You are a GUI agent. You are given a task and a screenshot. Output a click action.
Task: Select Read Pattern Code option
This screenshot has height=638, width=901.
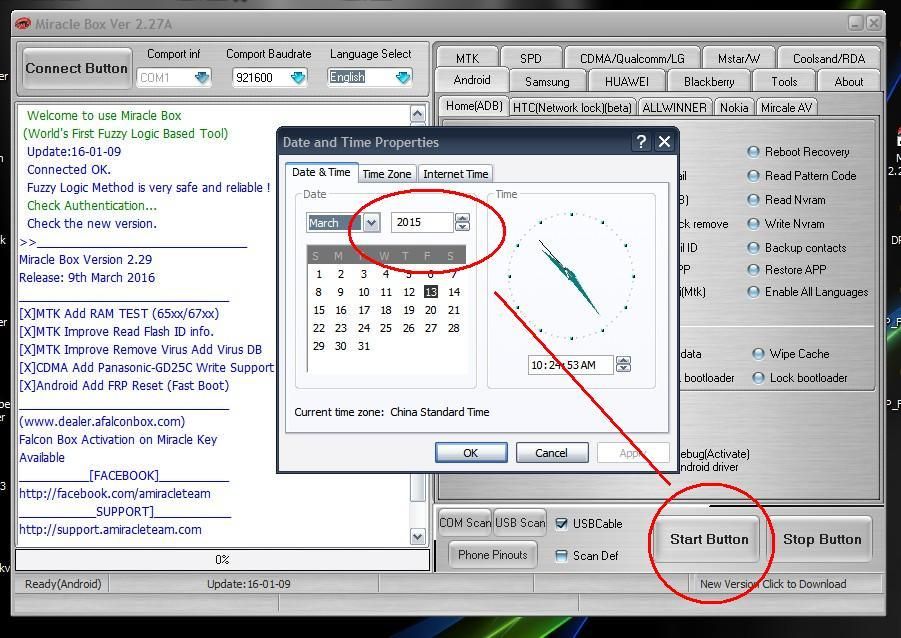(x=802, y=176)
